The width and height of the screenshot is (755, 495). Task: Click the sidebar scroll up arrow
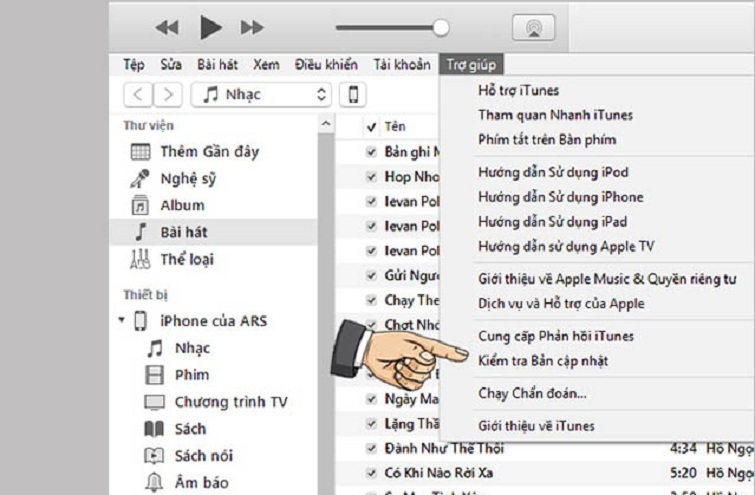click(326, 124)
